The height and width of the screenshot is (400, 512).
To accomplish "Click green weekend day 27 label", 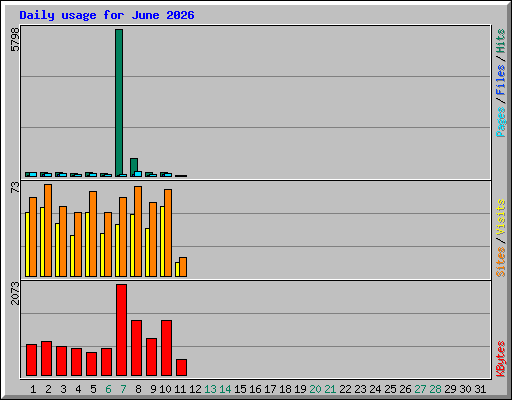I will coord(420,389).
